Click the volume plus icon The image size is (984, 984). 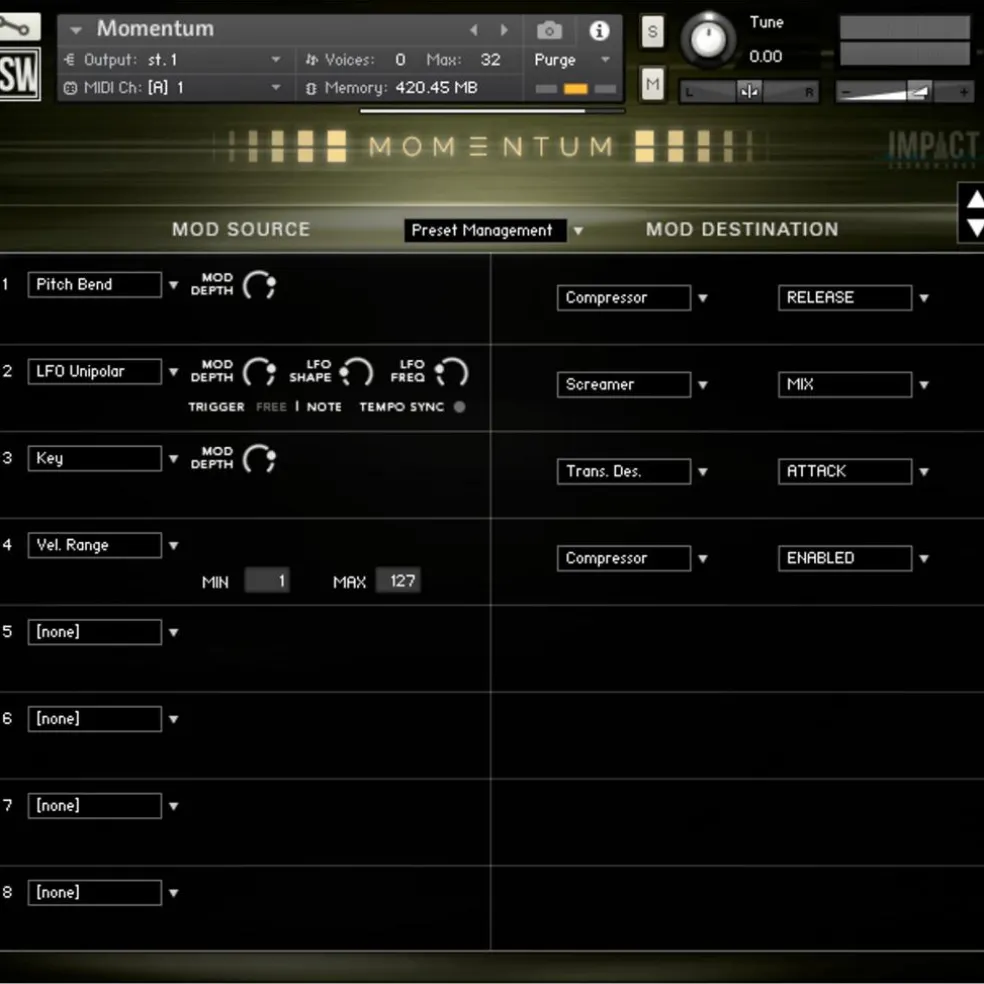click(x=963, y=93)
